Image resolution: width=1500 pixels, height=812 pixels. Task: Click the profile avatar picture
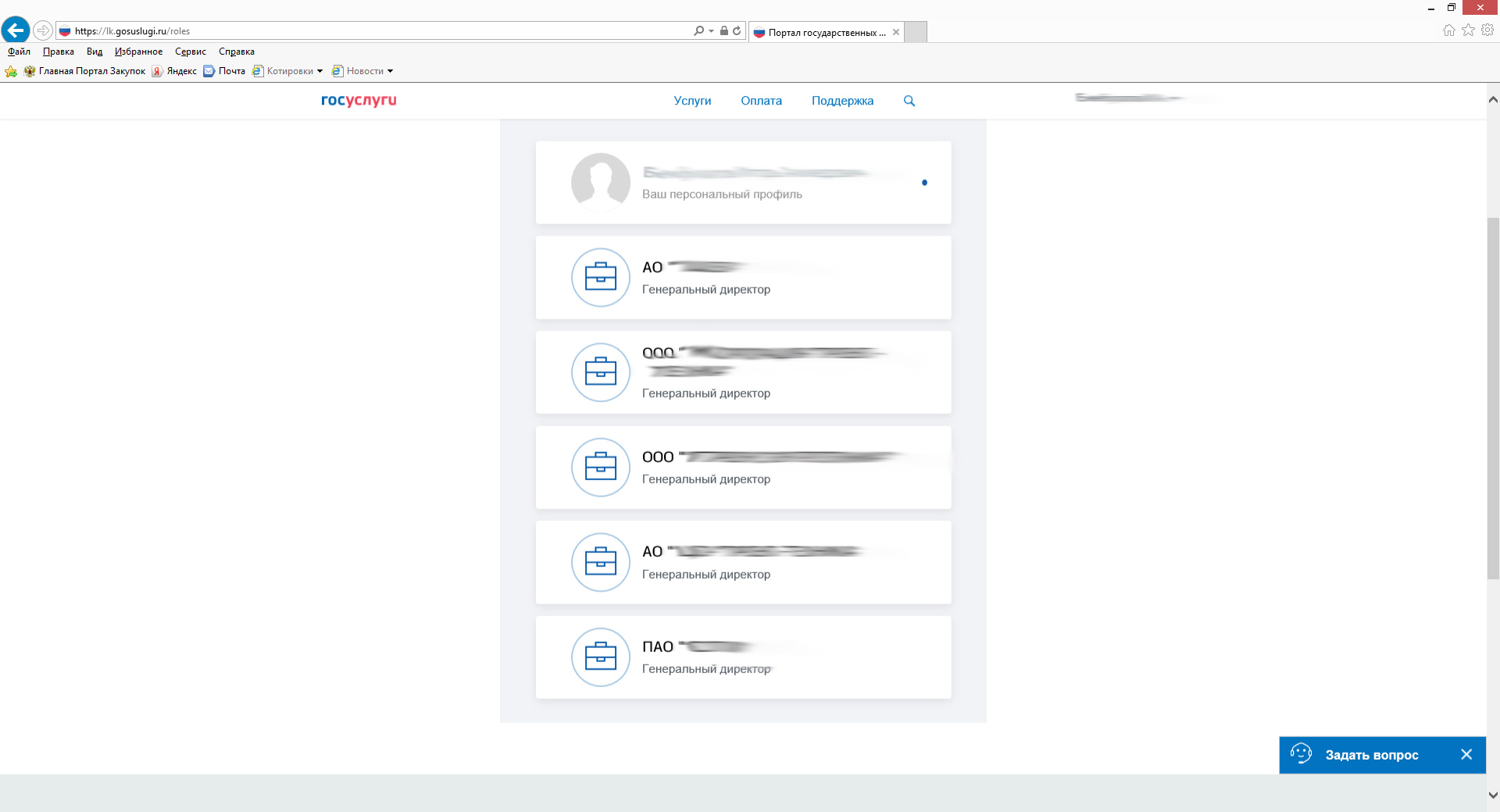tap(600, 182)
